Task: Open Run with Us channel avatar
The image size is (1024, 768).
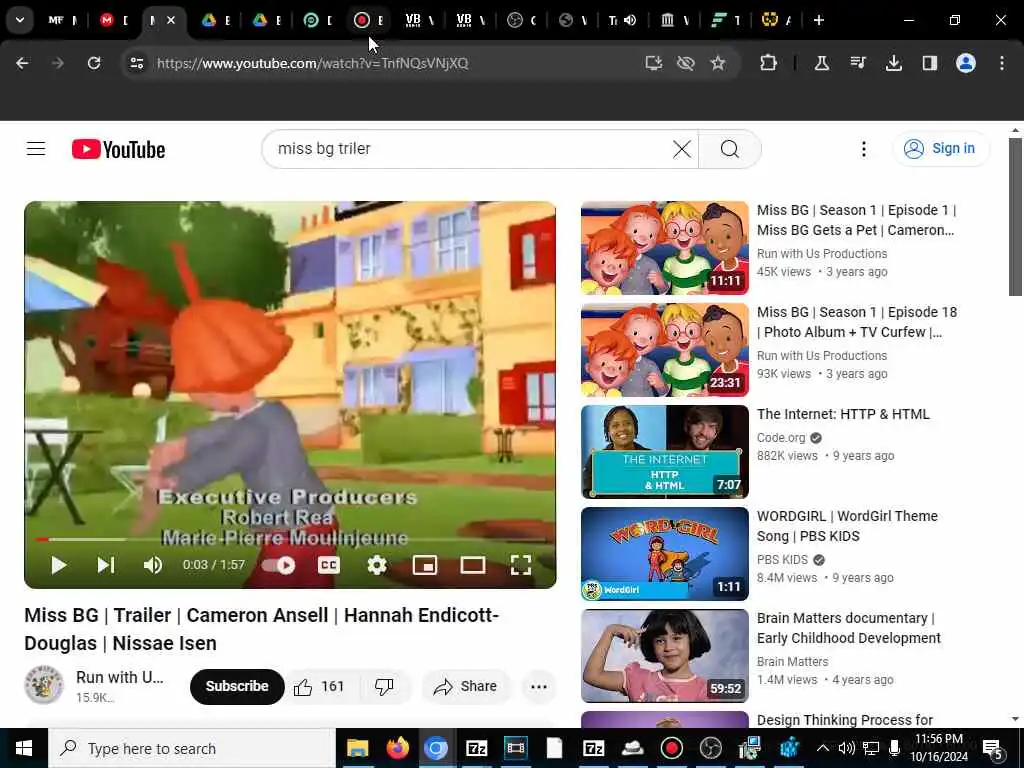Action: click(x=44, y=685)
